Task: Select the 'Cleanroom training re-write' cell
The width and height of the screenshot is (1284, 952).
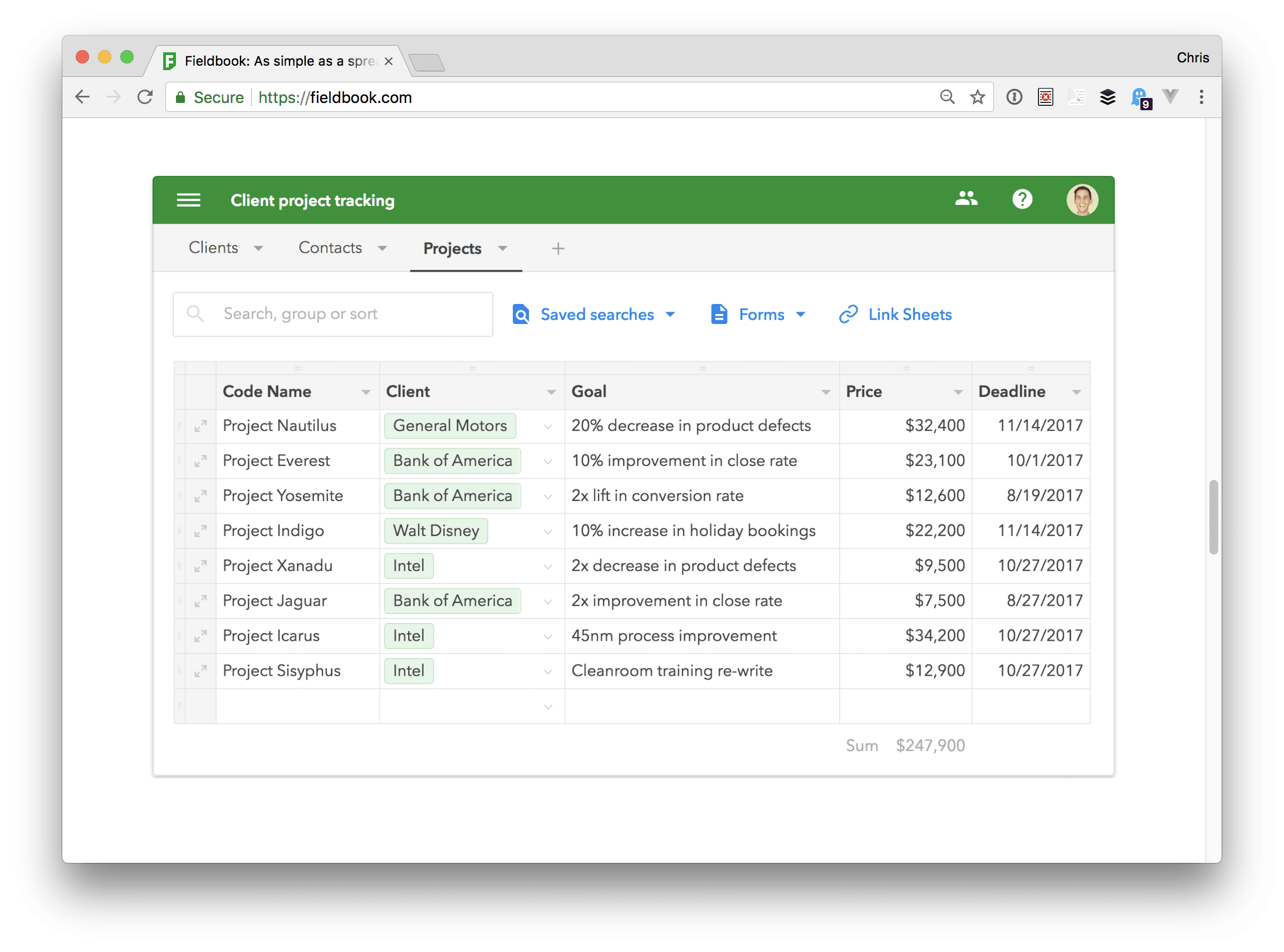Action: coord(702,671)
